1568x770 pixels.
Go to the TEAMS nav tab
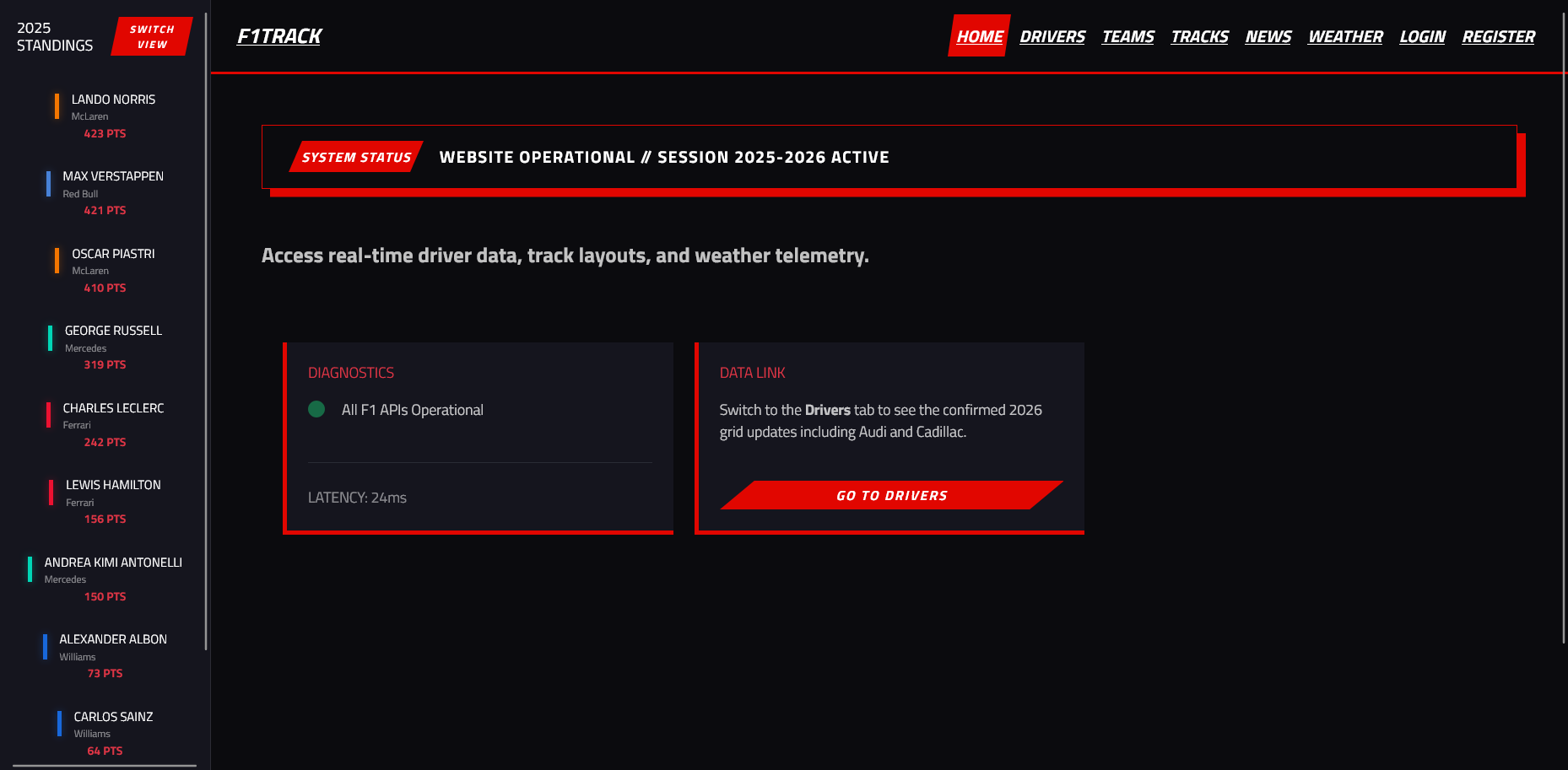pos(1128,36)
